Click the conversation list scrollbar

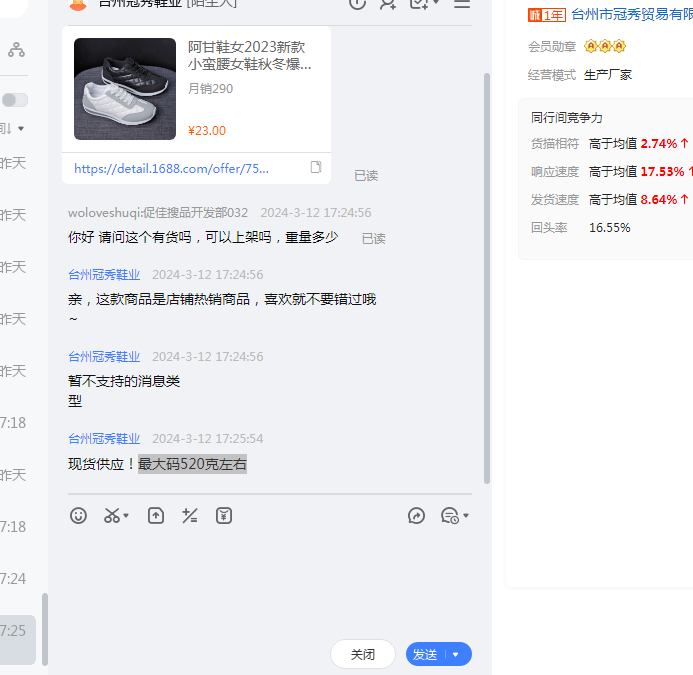(x=45, y=629)
